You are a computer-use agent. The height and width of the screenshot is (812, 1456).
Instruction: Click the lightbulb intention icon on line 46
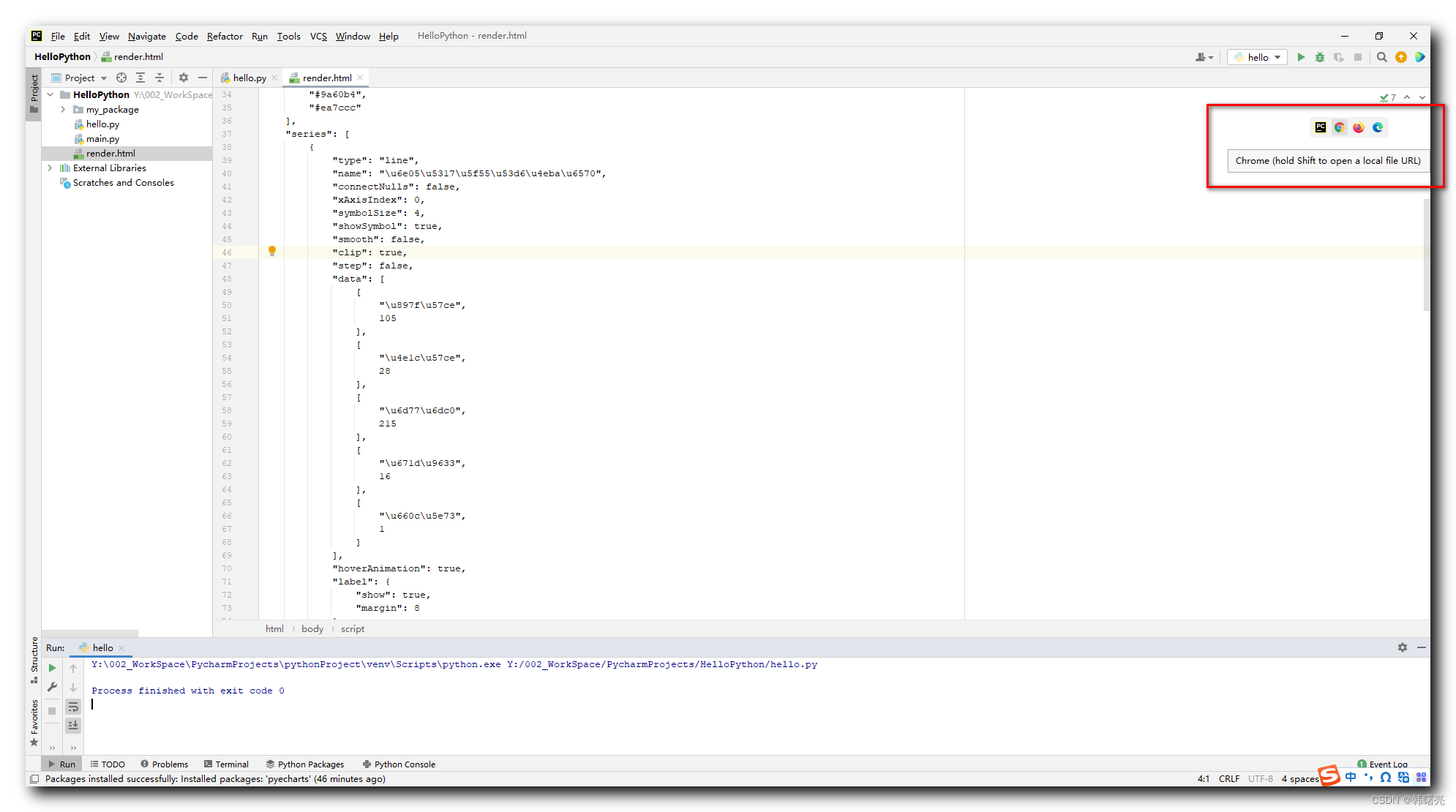[272, 251]
